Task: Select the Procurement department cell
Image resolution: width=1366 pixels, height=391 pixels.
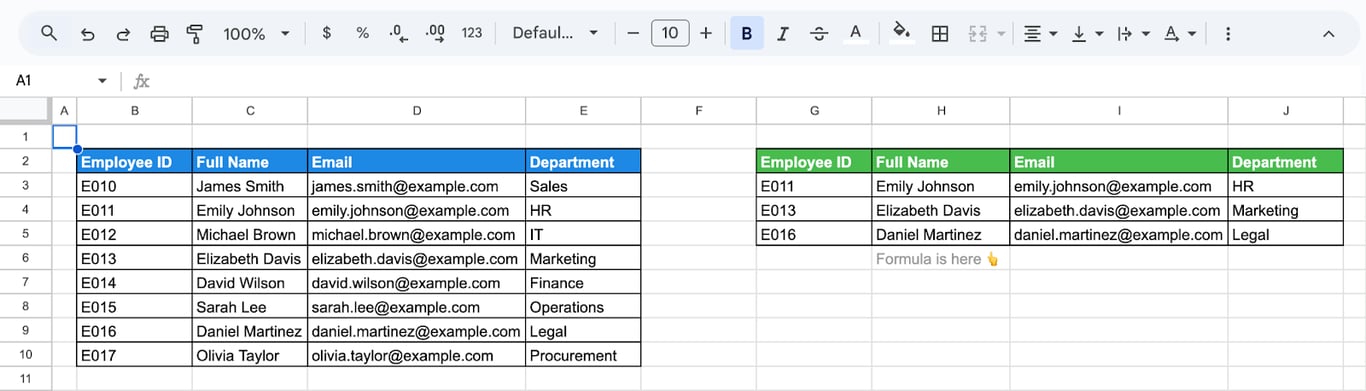Action: coord(583,355)
